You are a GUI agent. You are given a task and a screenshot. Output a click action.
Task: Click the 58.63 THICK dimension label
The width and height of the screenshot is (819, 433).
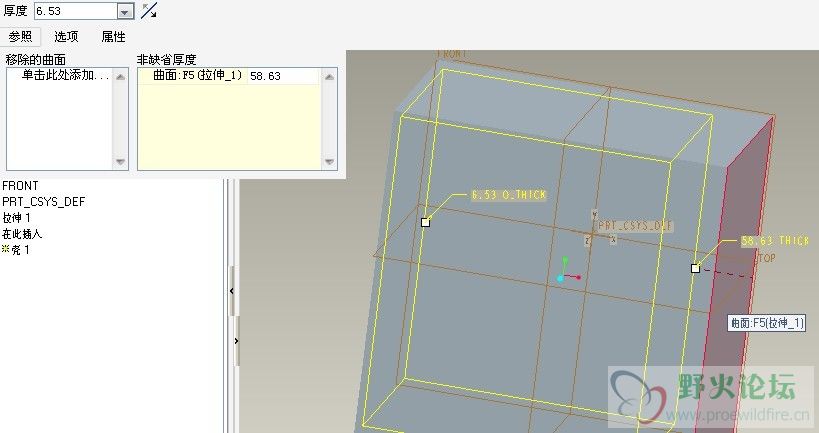pos(775,241)
